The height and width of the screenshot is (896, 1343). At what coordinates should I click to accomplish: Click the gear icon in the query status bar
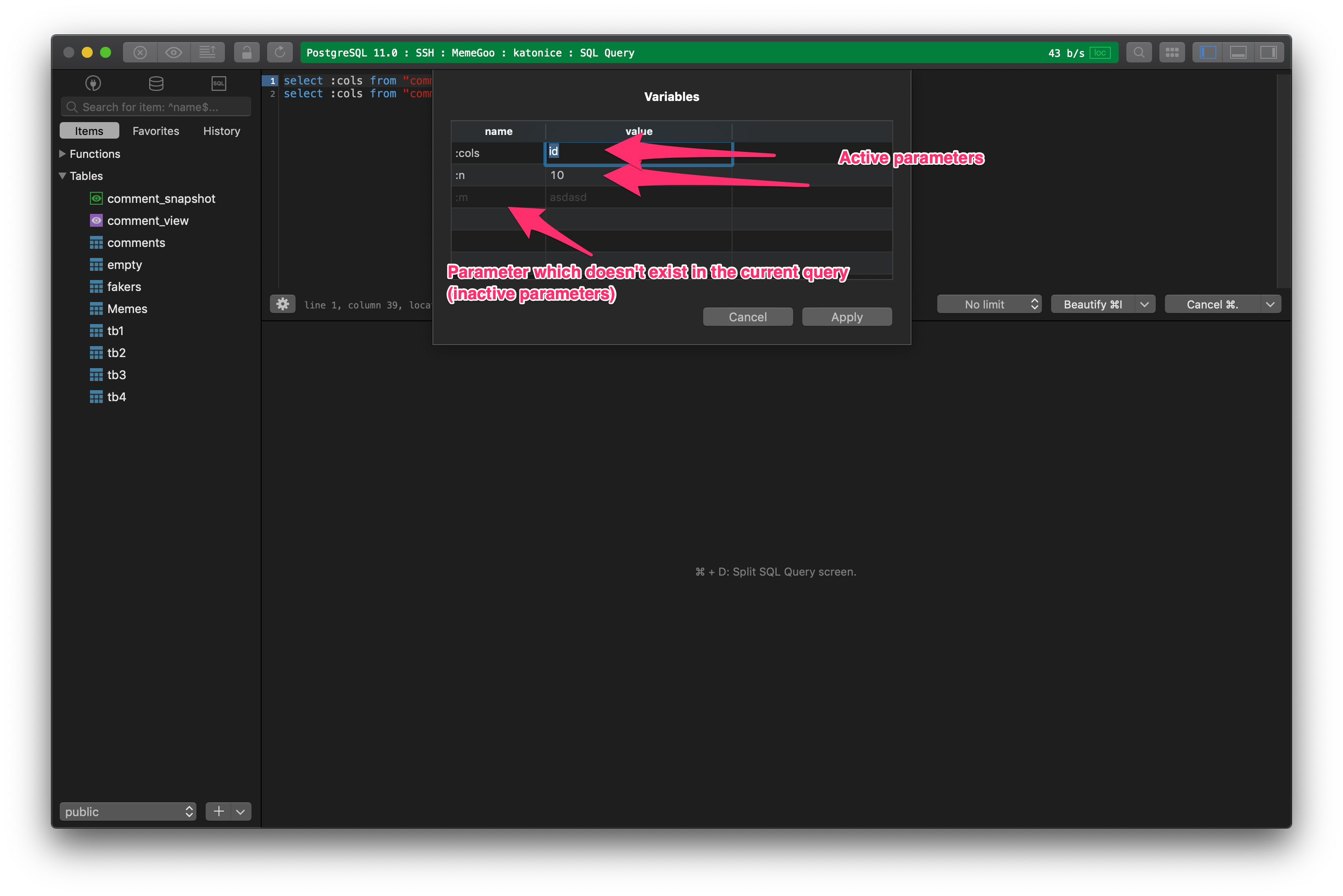click(x=283, y=304)
